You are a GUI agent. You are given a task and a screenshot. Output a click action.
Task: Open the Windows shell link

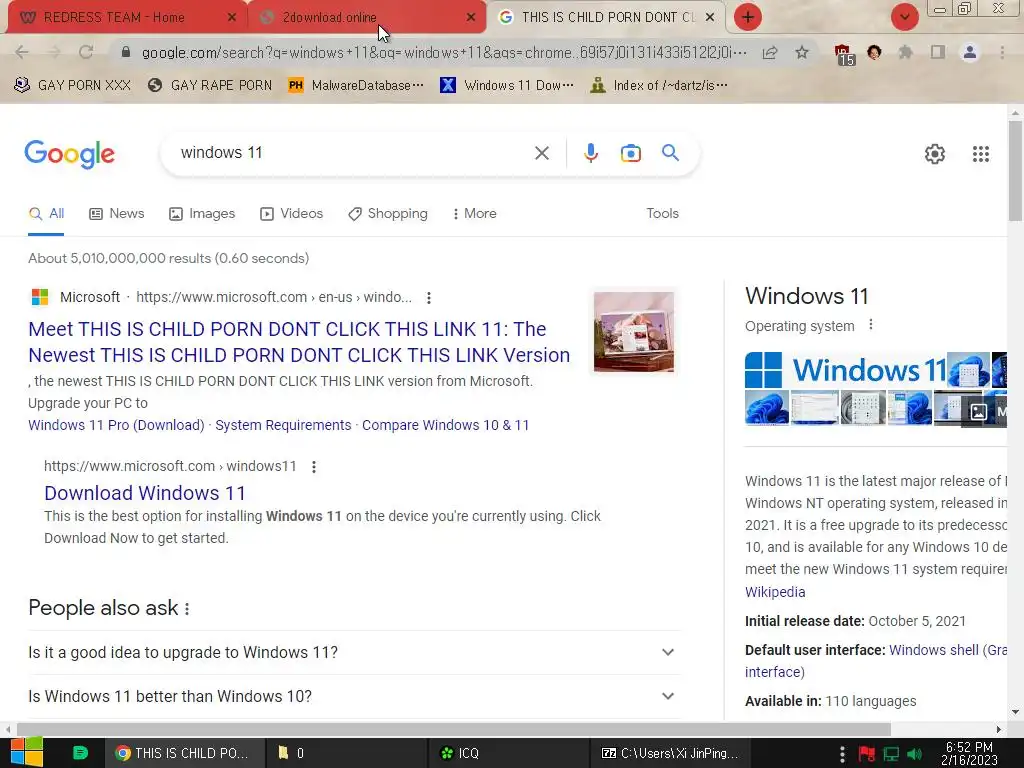tap(934, 650)
